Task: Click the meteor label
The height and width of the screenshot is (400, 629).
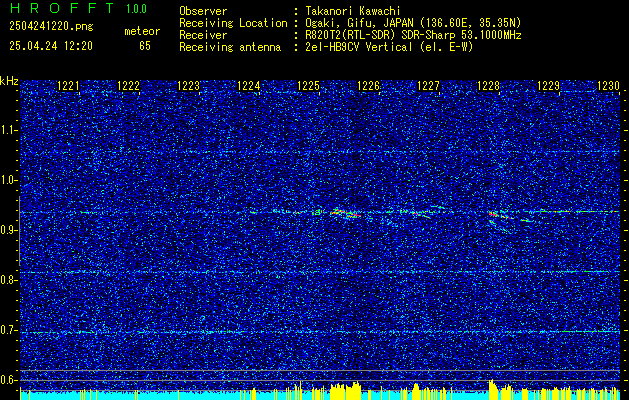Action: tap(142, 31)
